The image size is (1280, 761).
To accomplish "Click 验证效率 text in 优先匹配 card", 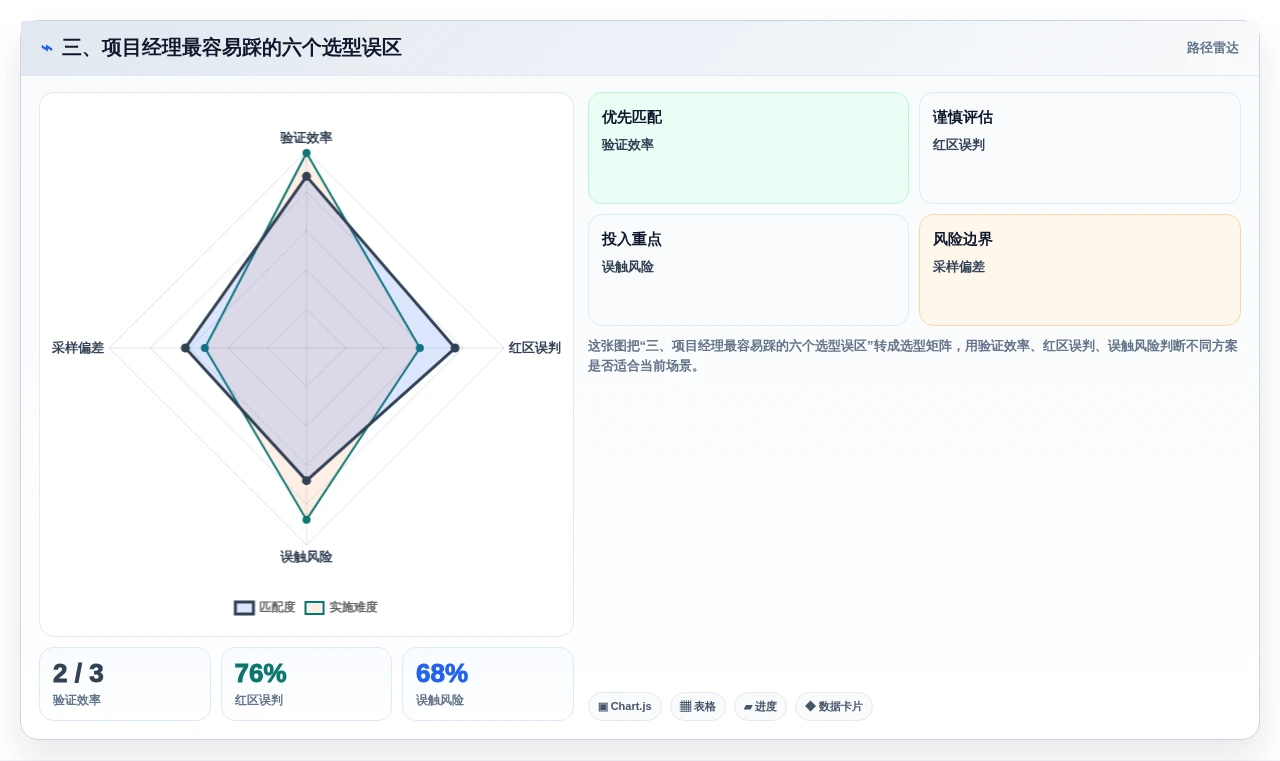I will coord(628,145).
